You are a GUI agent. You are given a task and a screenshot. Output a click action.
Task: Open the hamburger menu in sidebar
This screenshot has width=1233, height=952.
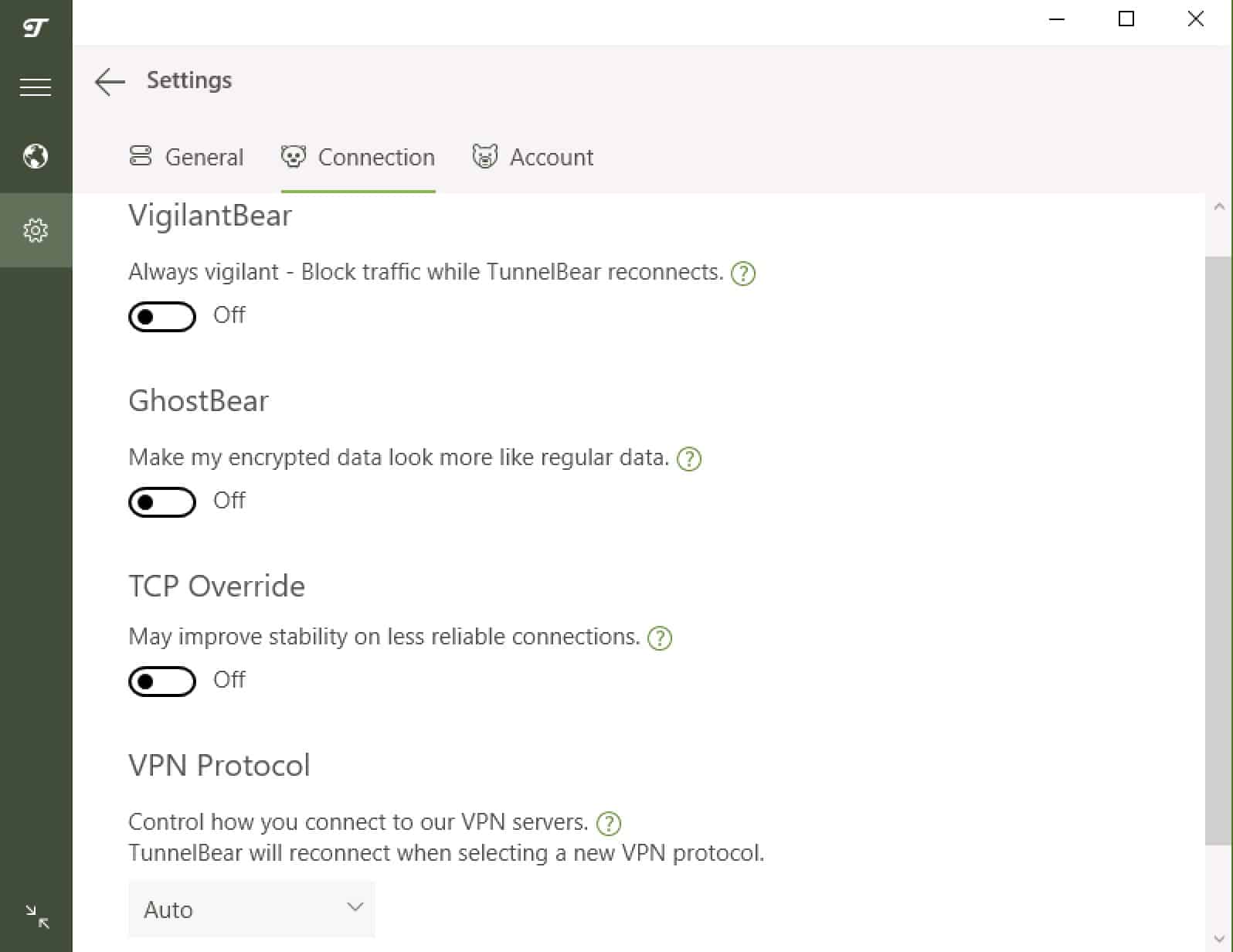[x=36, y=87]
